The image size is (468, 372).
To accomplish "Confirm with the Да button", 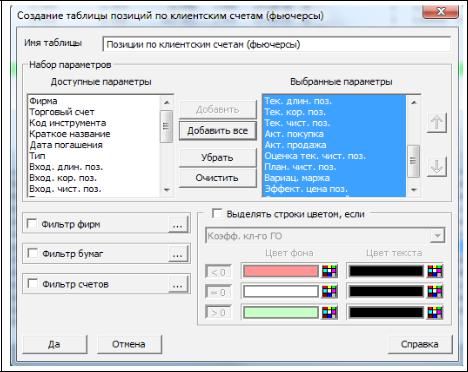I will click(55, 344).
